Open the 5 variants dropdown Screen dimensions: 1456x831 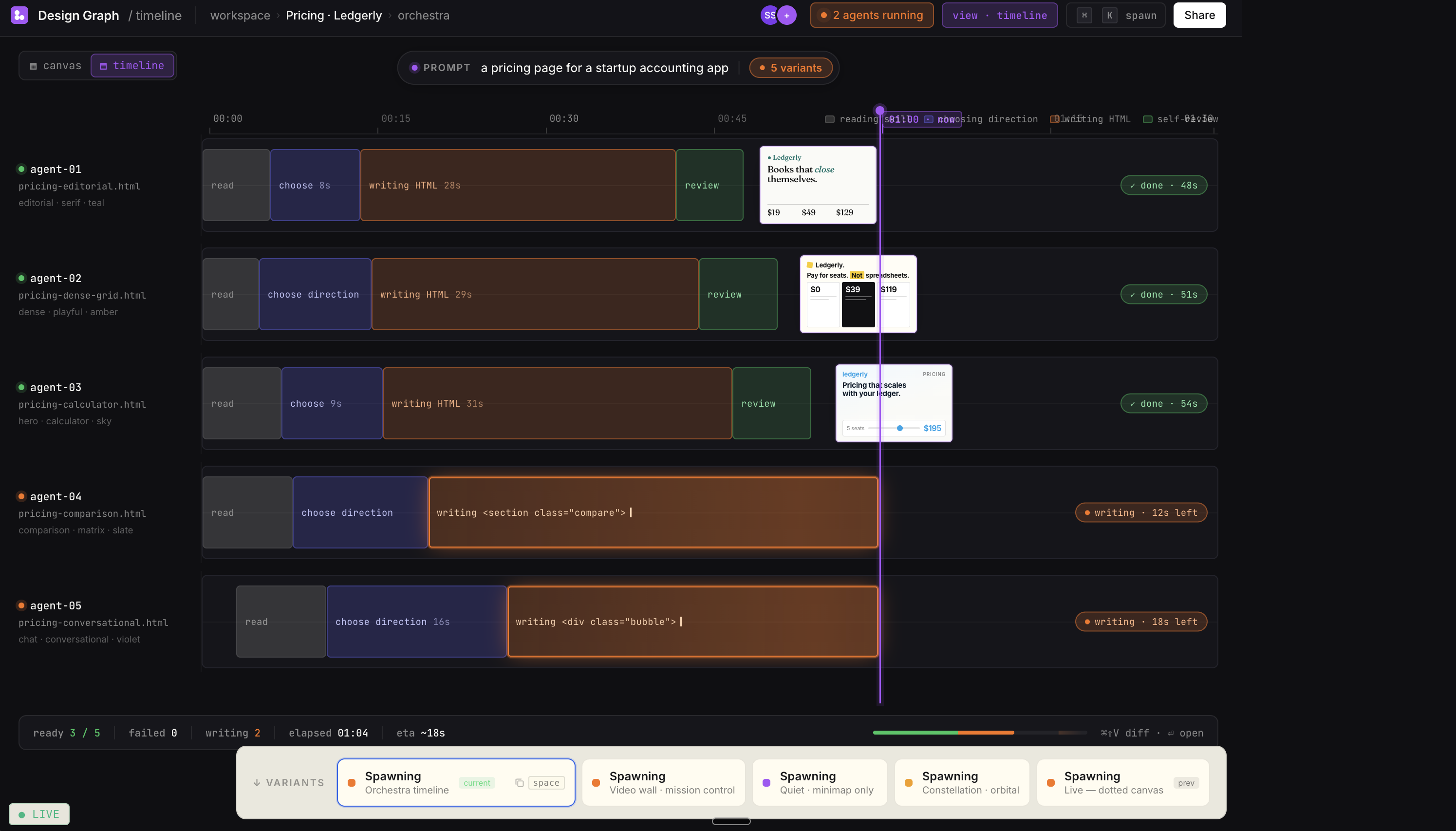[x=790, y=67]
